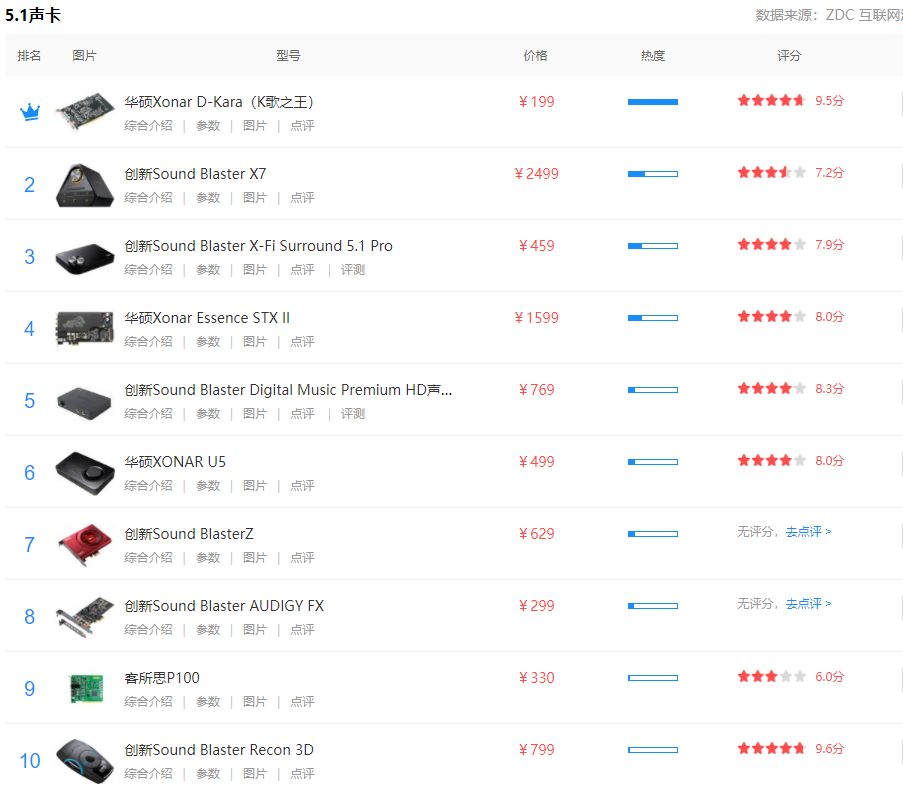
Task: Click 去点评 link for 创新Sound BlasterZ
Action: [x=808, y=532]
